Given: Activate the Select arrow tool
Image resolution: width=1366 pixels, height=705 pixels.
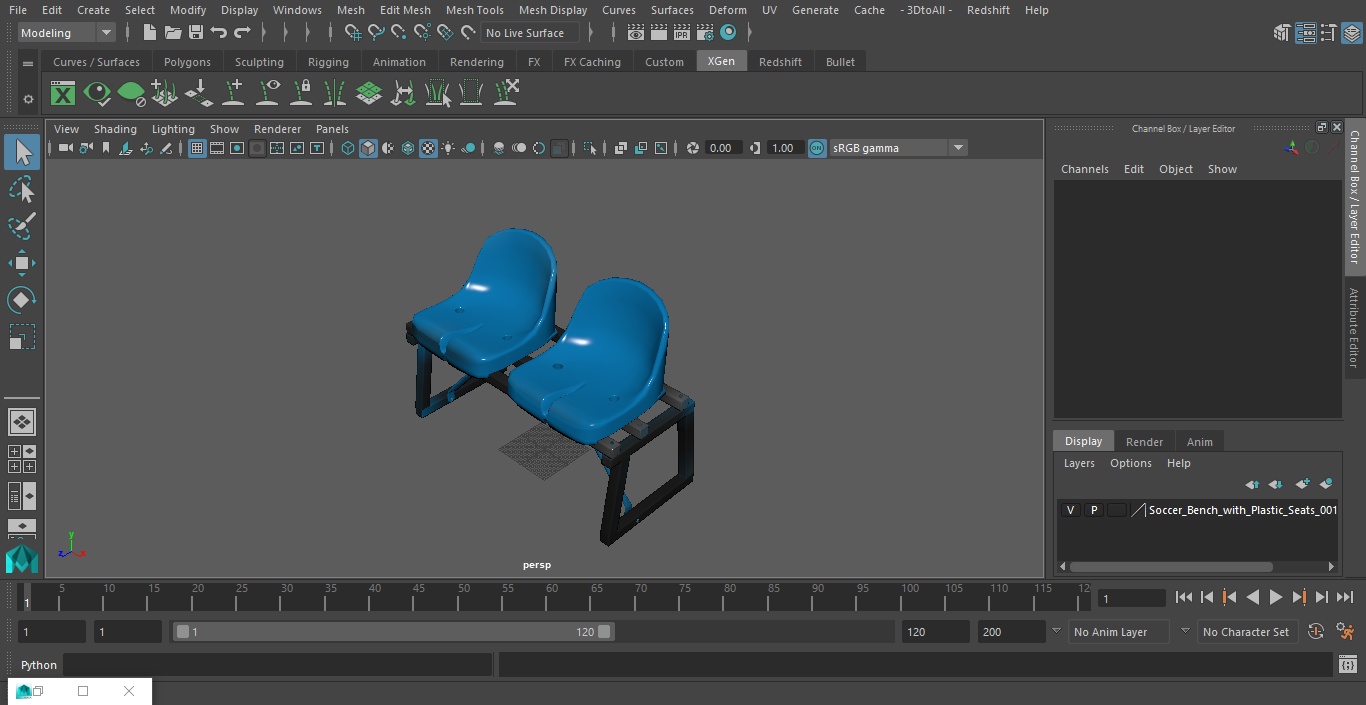Looking at the screenshot, I should [x=21, y=152].
